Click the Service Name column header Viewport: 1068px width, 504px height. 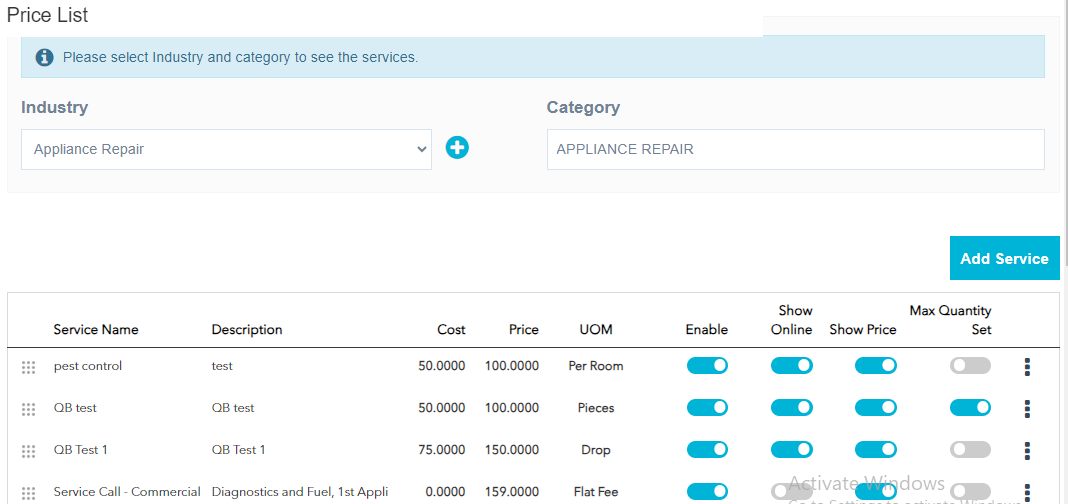tap(96, 330)
